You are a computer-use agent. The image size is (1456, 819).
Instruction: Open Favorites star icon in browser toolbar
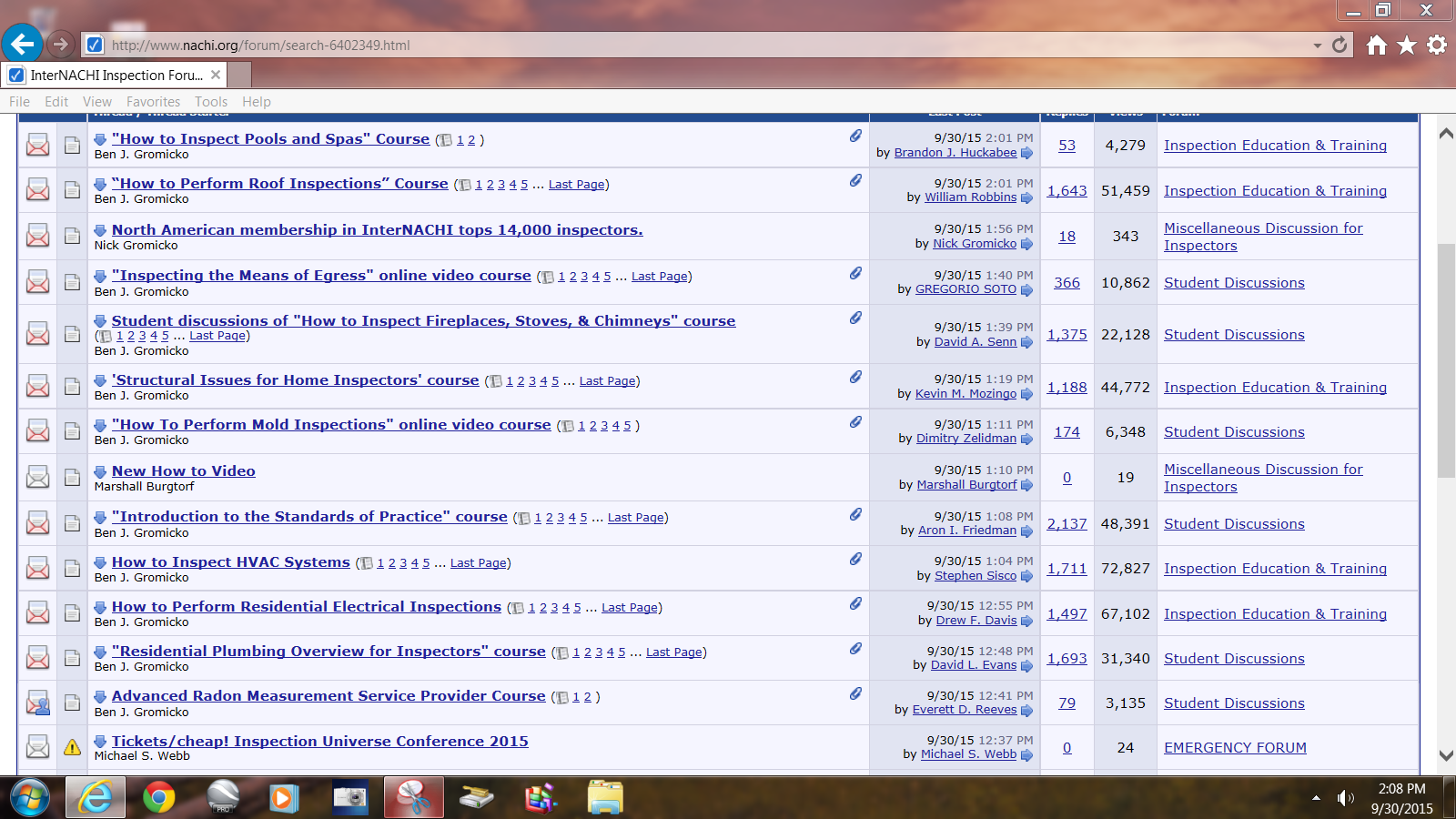[1407, 45]
